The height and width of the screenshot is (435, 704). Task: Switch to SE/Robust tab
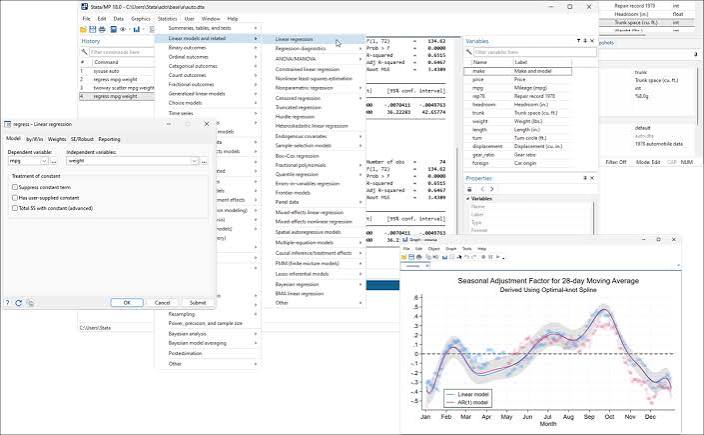point(82,139)
